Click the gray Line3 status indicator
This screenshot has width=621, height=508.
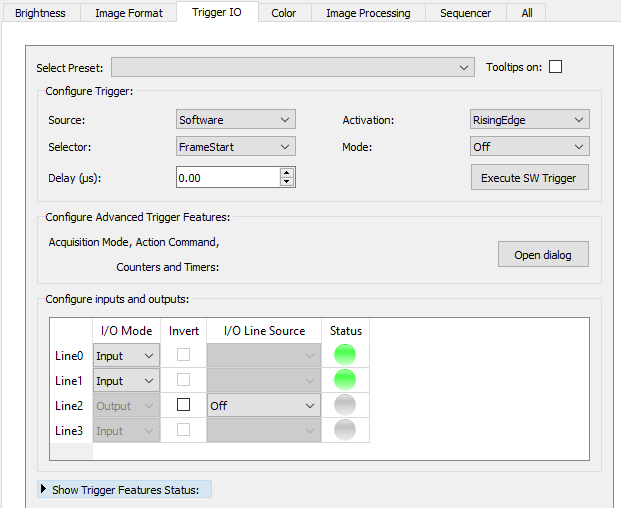[x=345, y=430]
